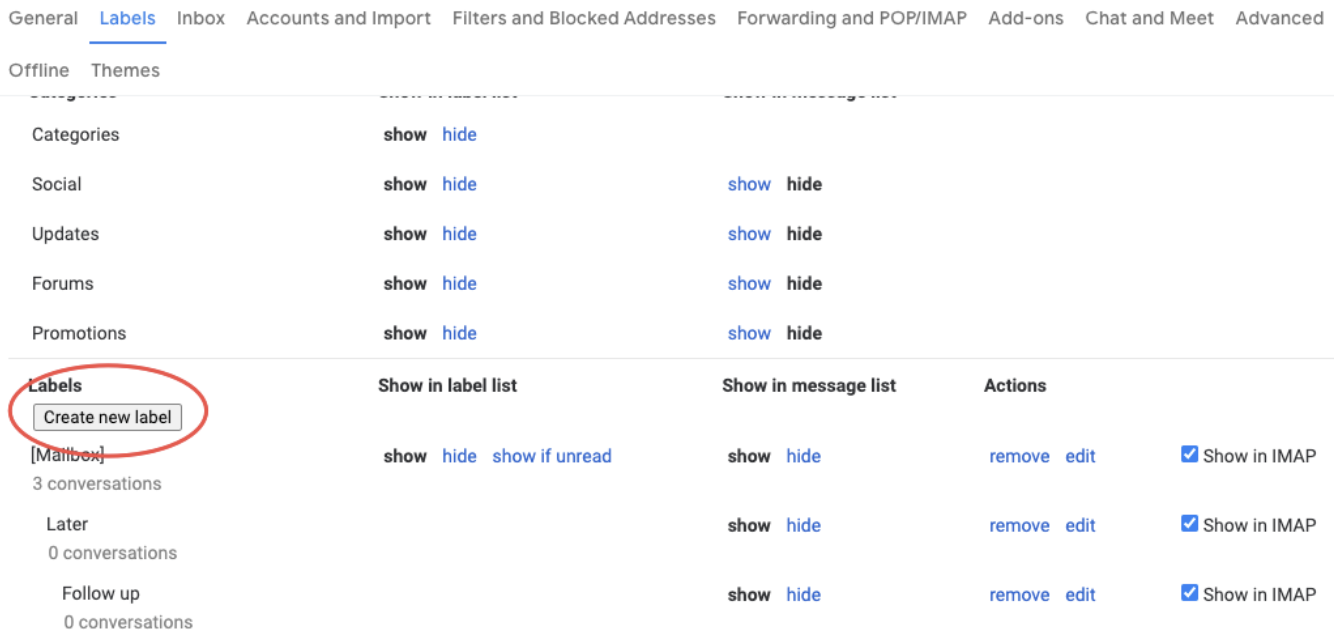1334x642 pixels.
Task: Open Filters and Blocked Addresses tab
Action: (x=584, y=18)
